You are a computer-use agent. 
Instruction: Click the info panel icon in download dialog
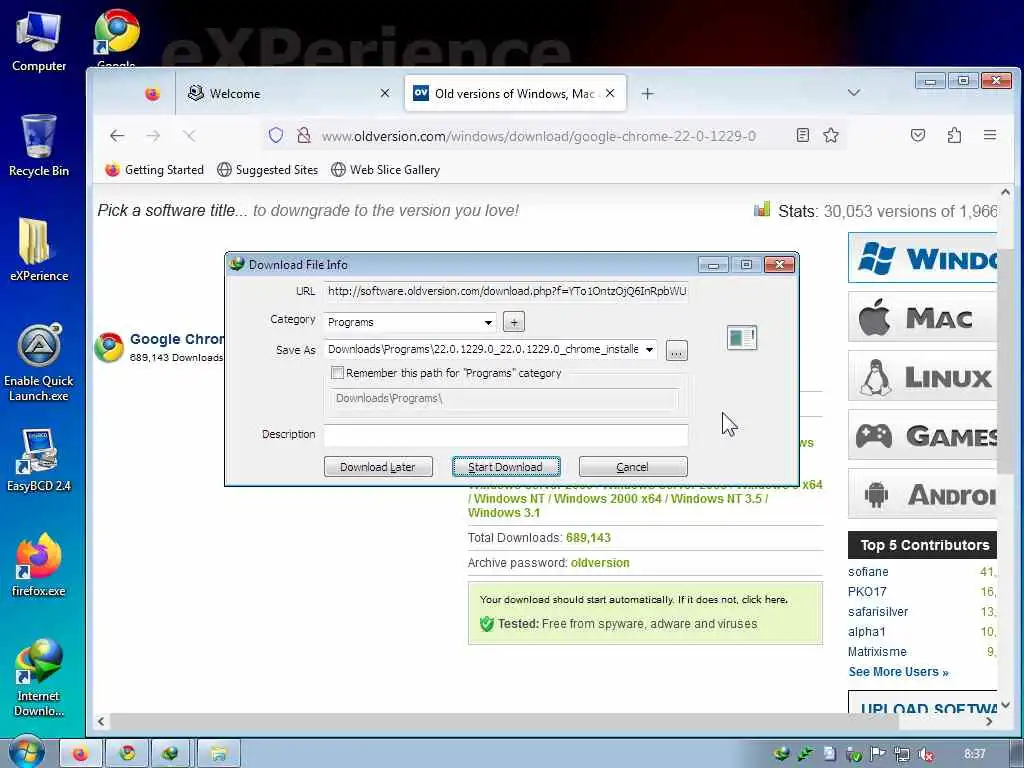pyautogui.click(x=742, y=338)
